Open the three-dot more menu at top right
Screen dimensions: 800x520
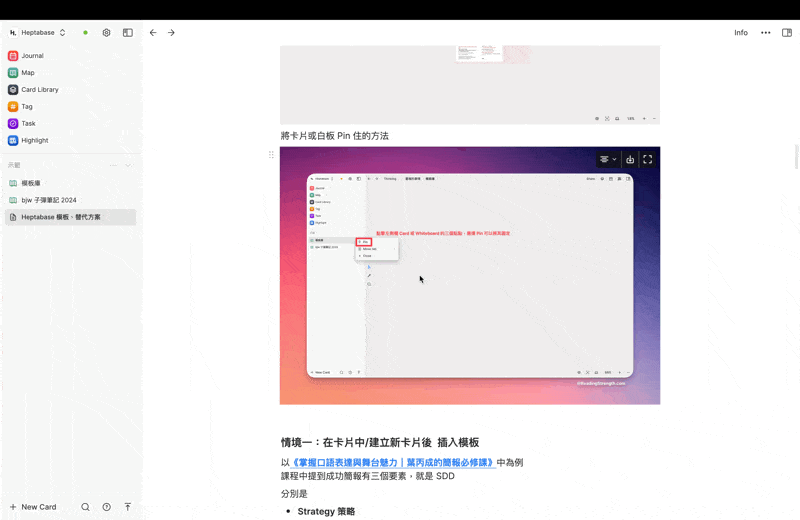[766, 33]
